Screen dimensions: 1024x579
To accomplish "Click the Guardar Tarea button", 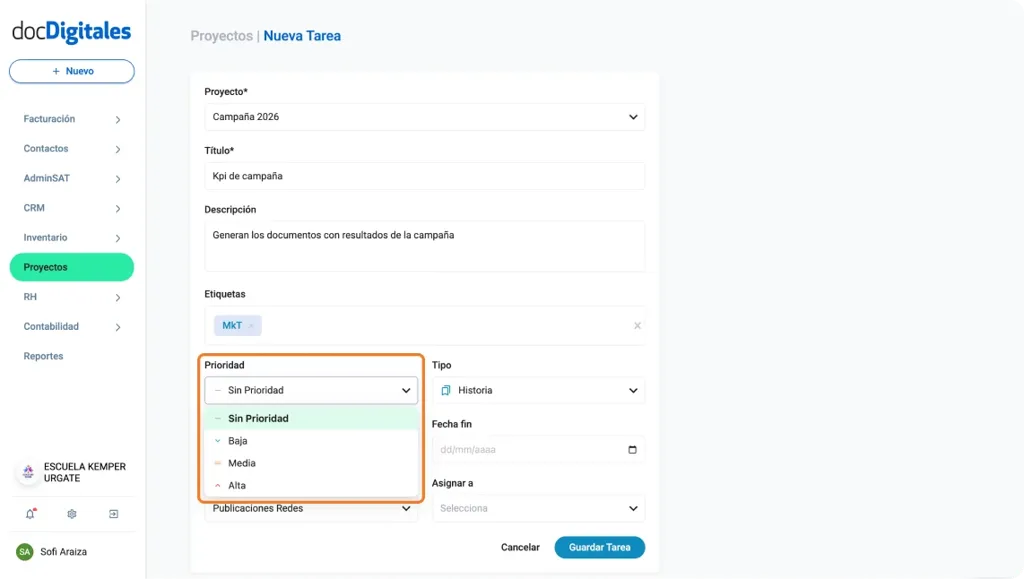I will tap(599, 547).
